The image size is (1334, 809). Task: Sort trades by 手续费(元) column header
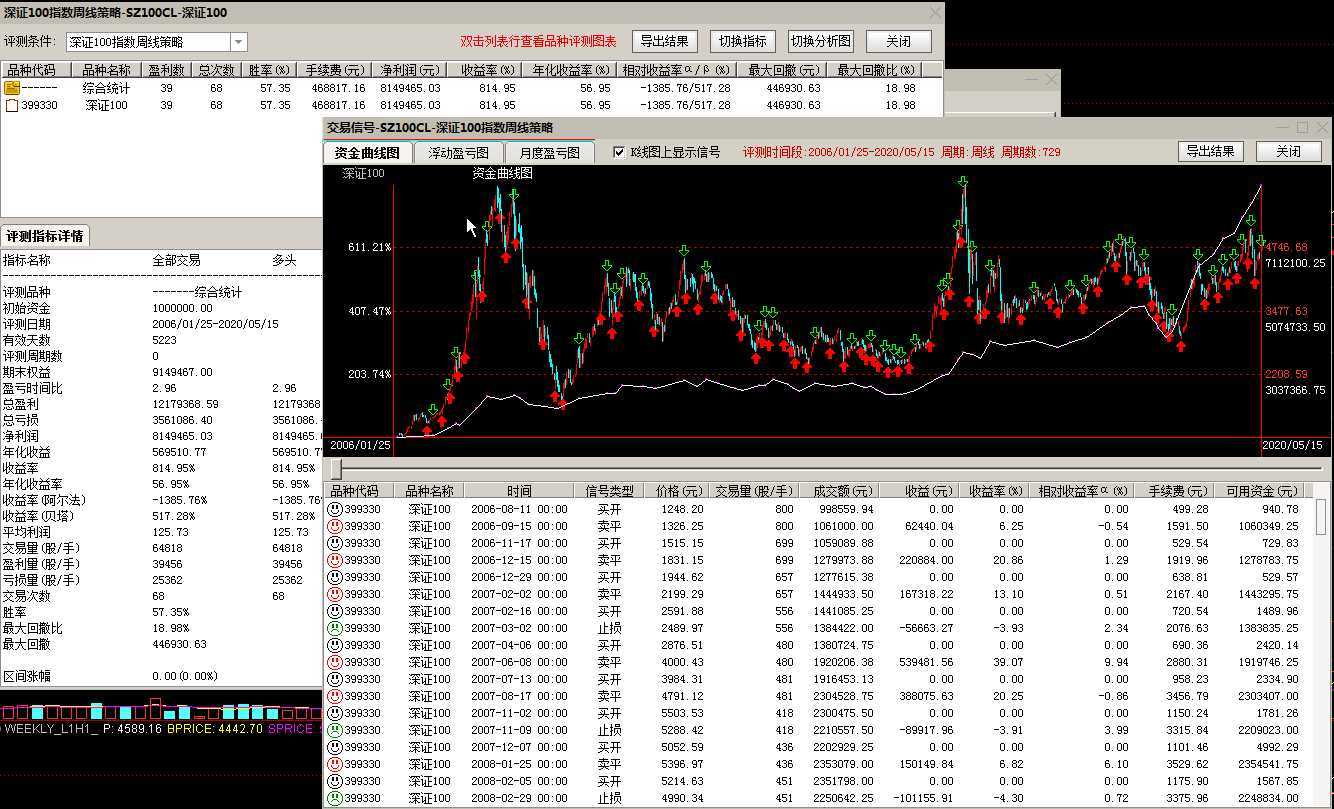click(1172, 491)
